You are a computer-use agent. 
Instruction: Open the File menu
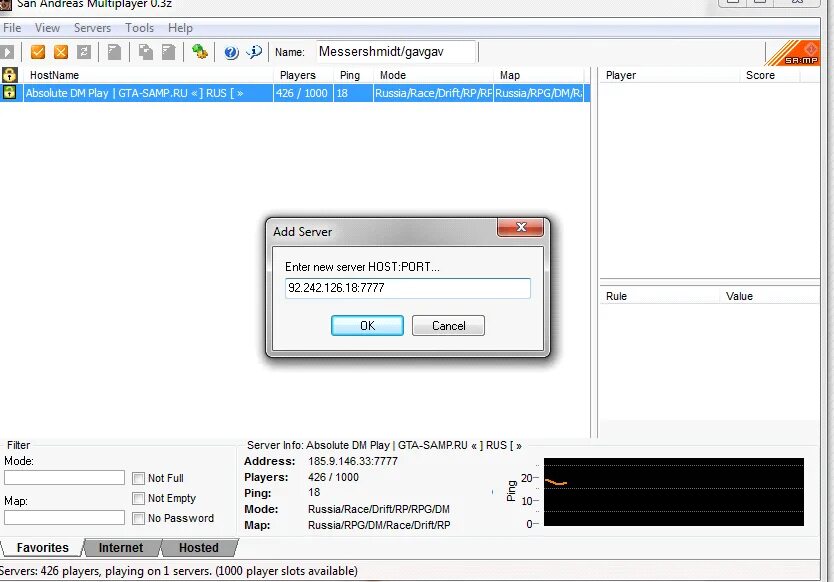[12, 28]
